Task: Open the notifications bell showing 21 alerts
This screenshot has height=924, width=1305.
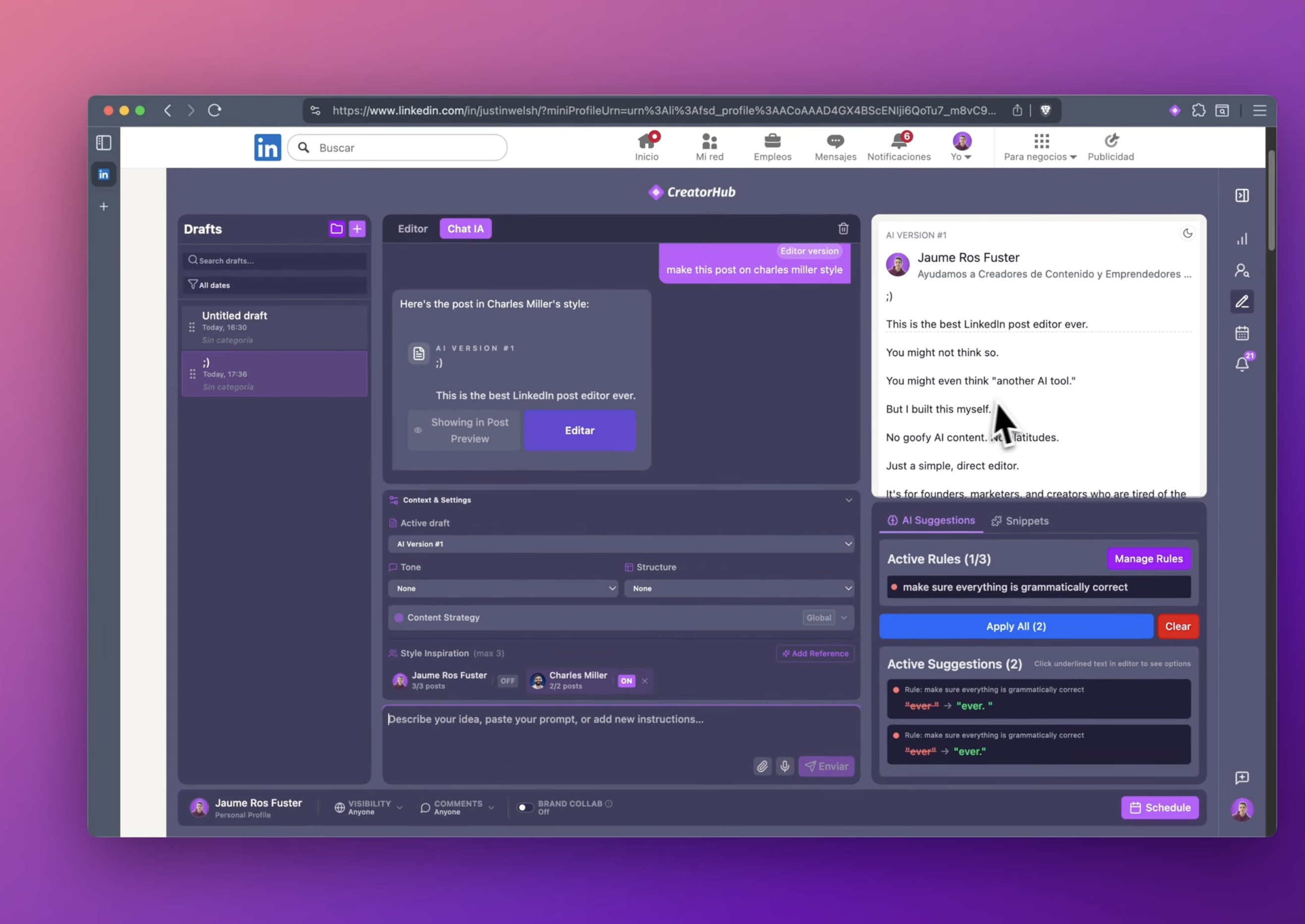Action: pos(1242,364)
